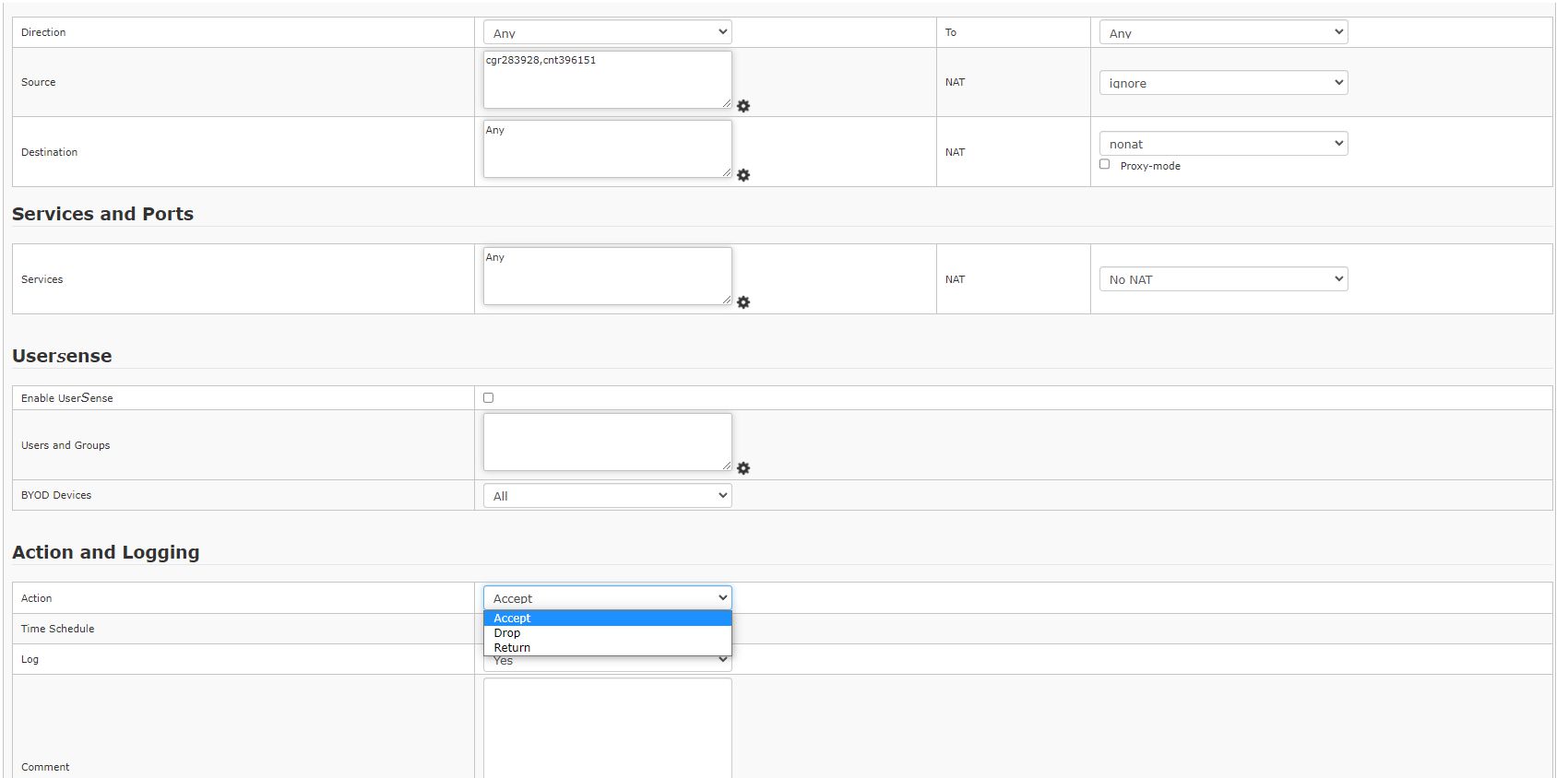
Task: Open the Destination NAT dropdown showing nonat
Action: 1223,144
